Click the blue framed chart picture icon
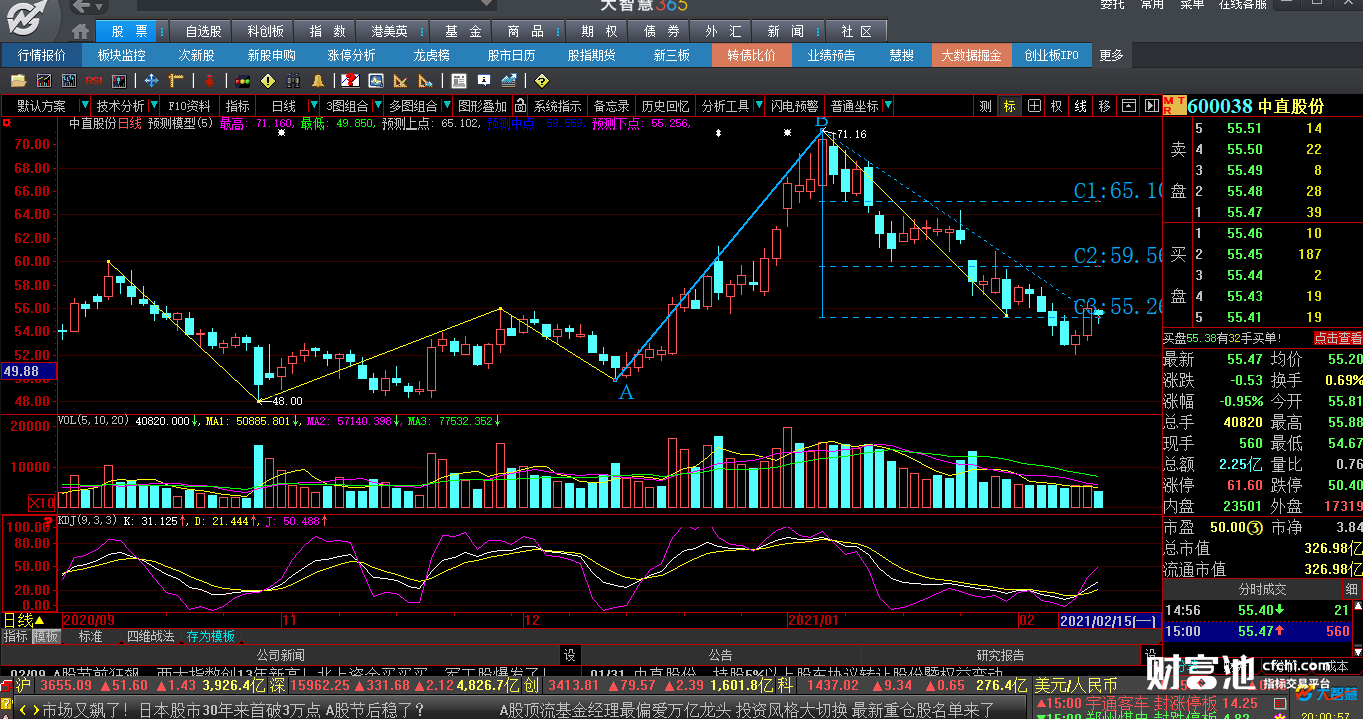1363x719 pixels. 375,80
